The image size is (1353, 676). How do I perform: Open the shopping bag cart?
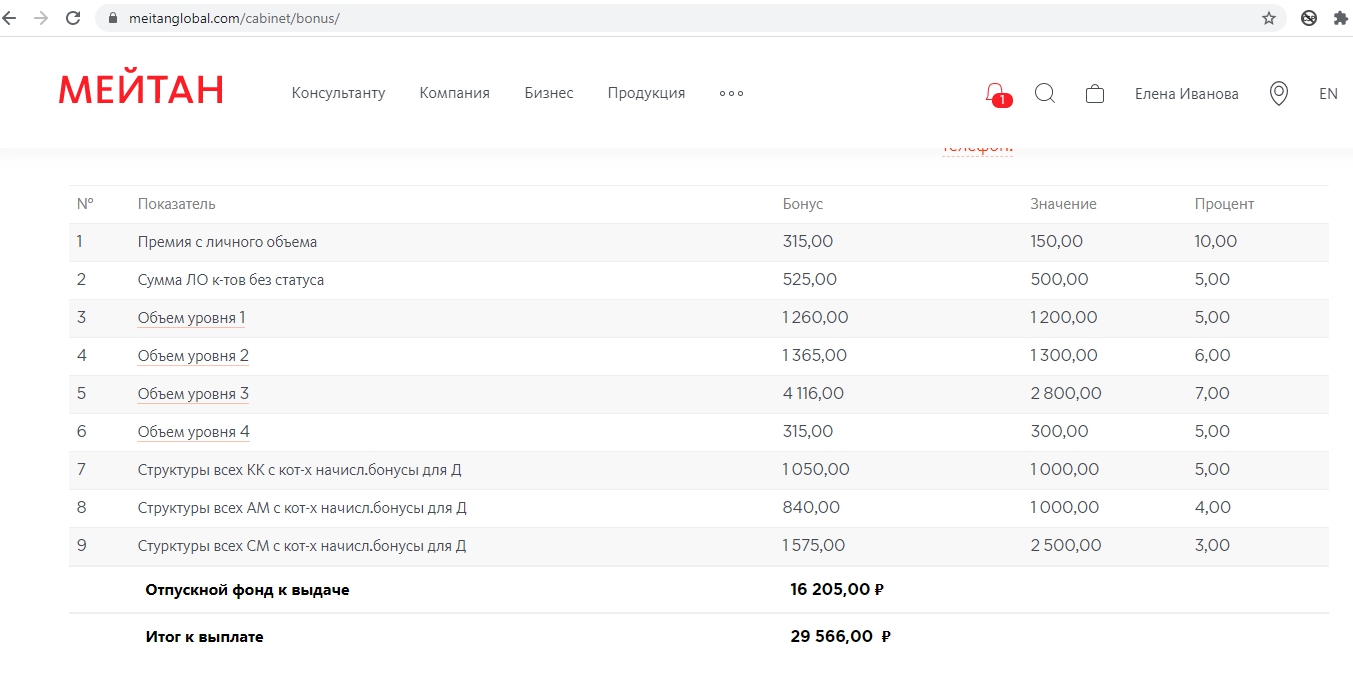1095,94
